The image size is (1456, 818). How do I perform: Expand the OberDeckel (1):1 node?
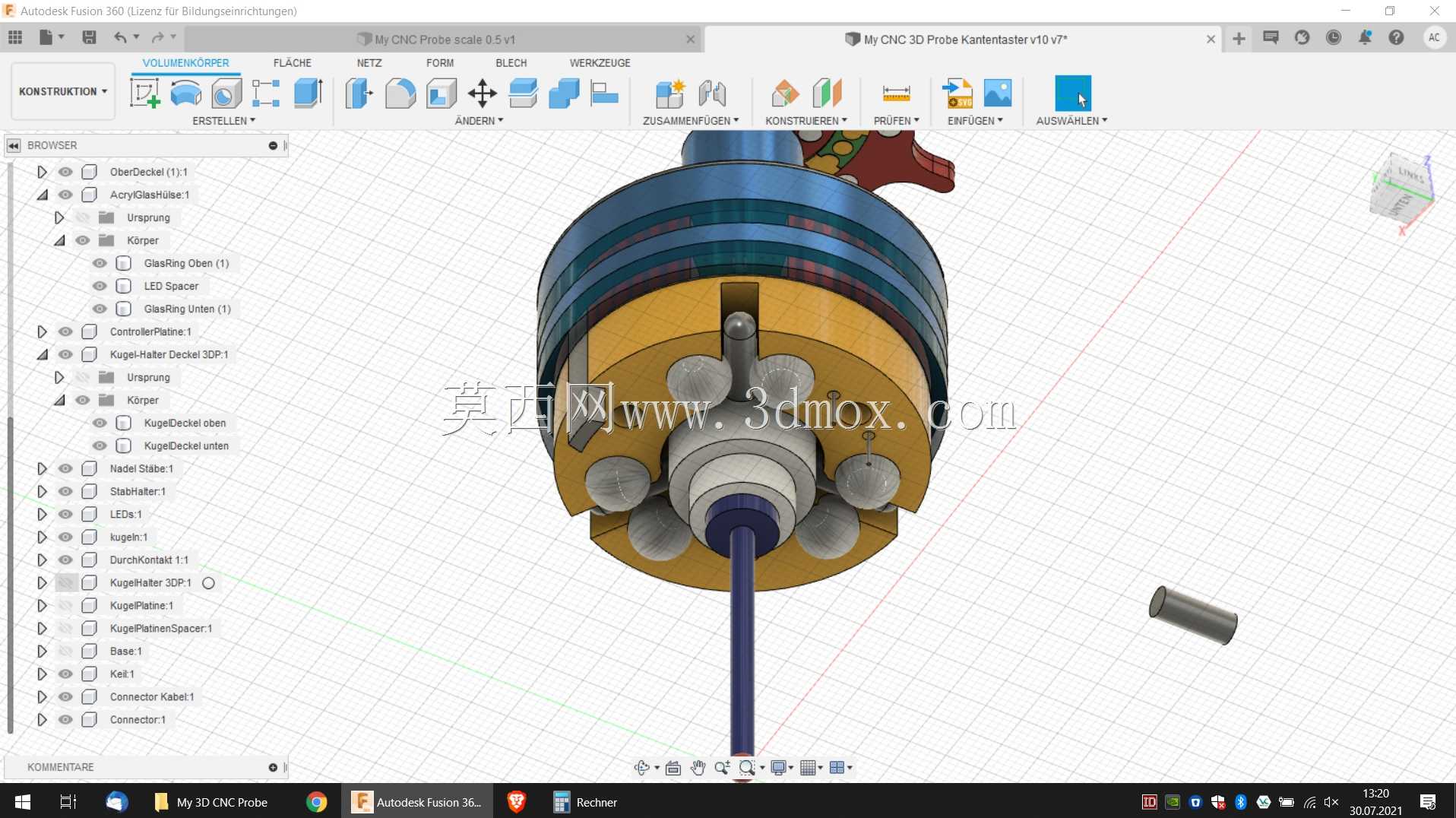pos(42,172)
